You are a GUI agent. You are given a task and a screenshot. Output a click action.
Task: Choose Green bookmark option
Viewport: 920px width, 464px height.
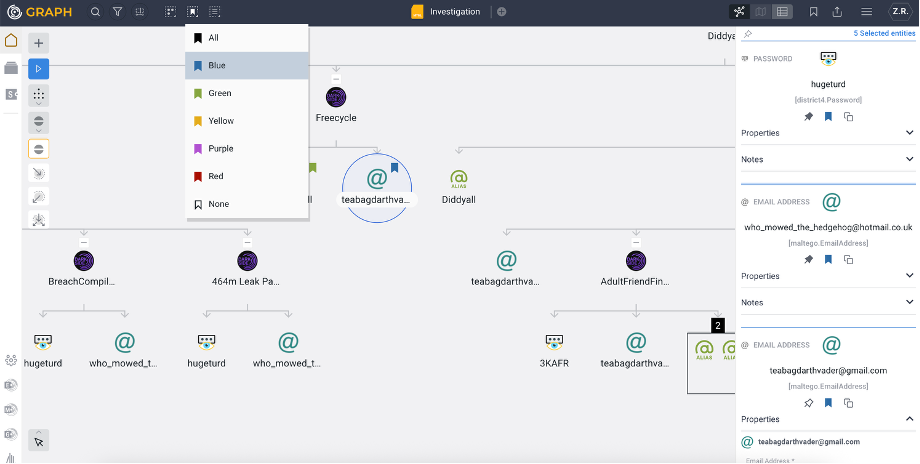coord(247,93)
